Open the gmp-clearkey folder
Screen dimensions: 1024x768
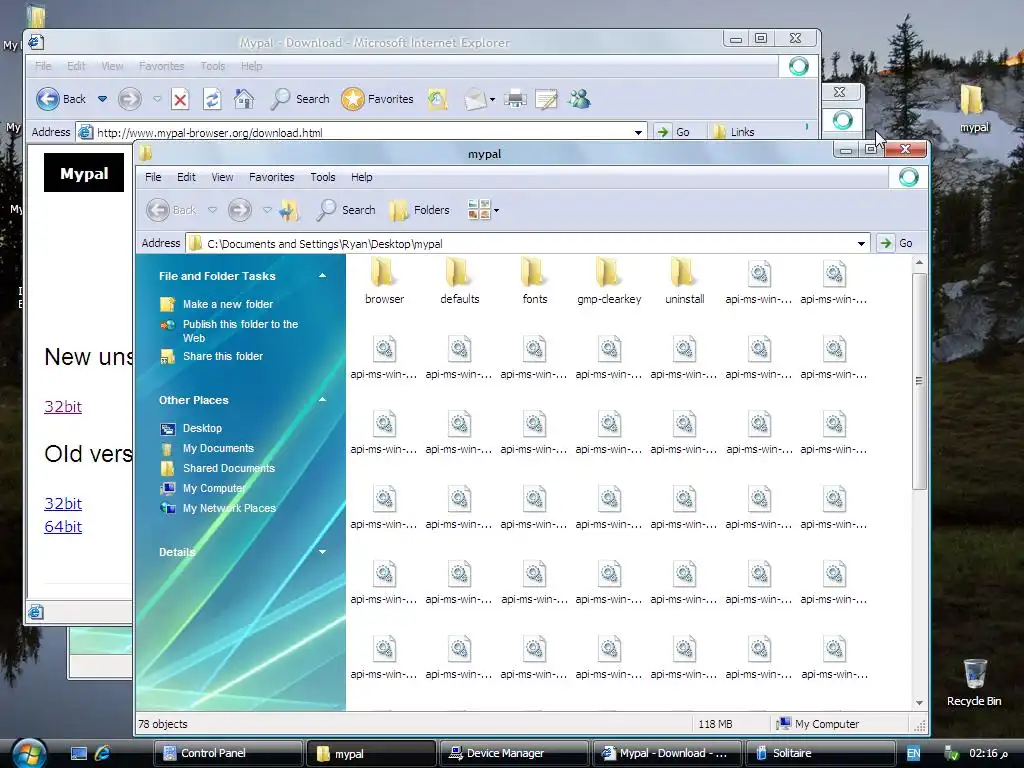click(x=609, y=281)
